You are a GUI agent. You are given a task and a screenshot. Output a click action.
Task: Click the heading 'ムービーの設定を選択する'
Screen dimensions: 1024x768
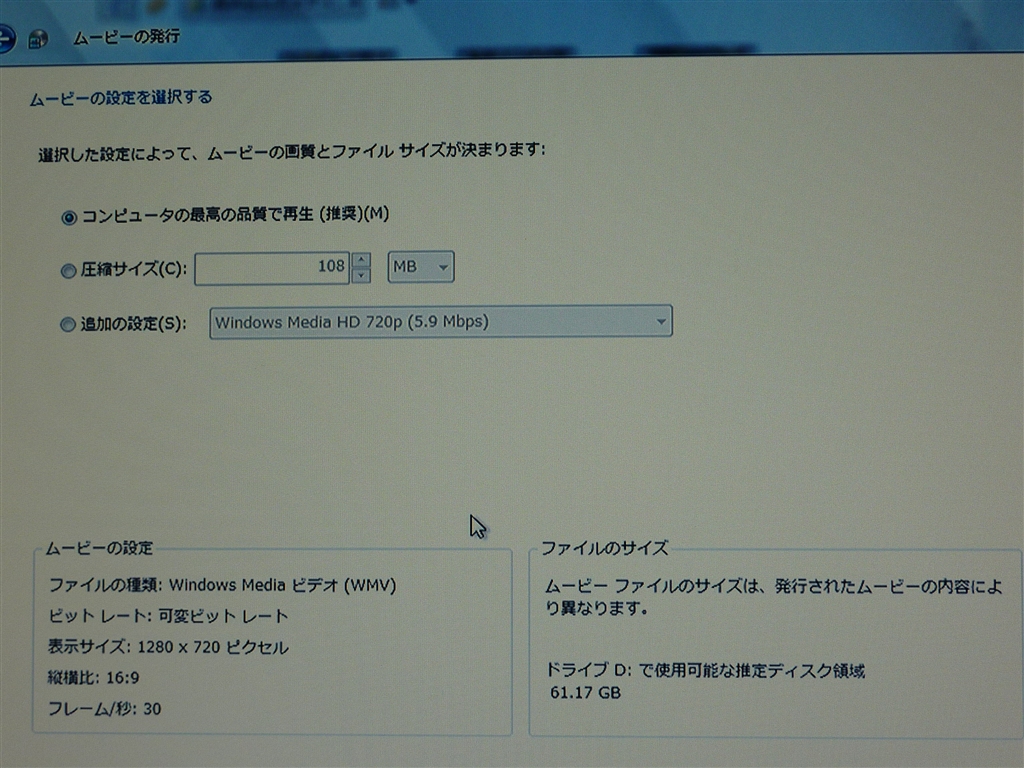[x=121, y=98]
